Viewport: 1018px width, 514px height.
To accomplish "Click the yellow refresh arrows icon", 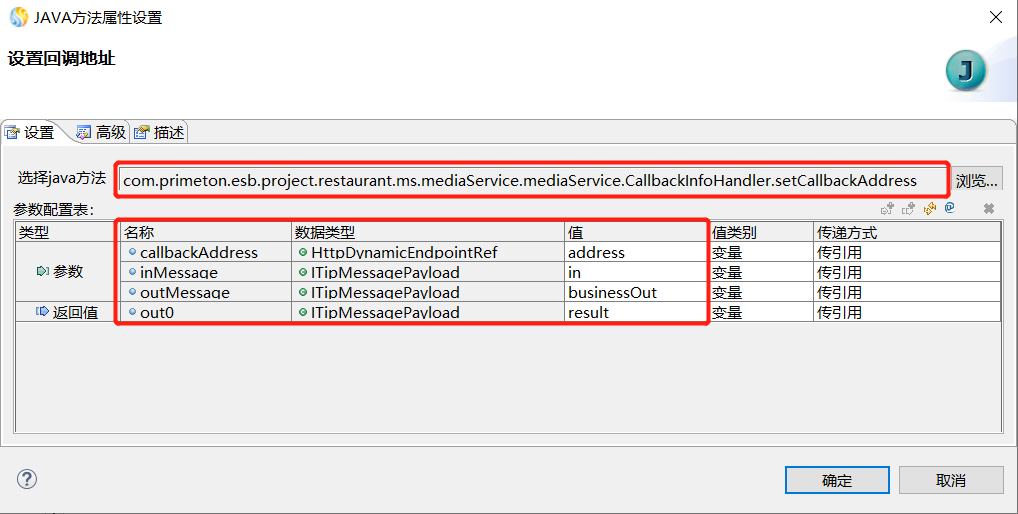I will [929, 208].
